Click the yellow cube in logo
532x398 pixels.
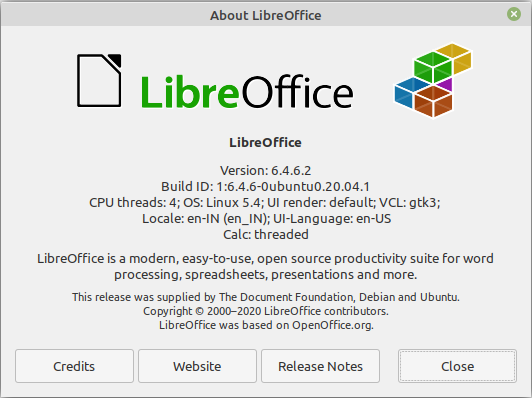(455, 58)
